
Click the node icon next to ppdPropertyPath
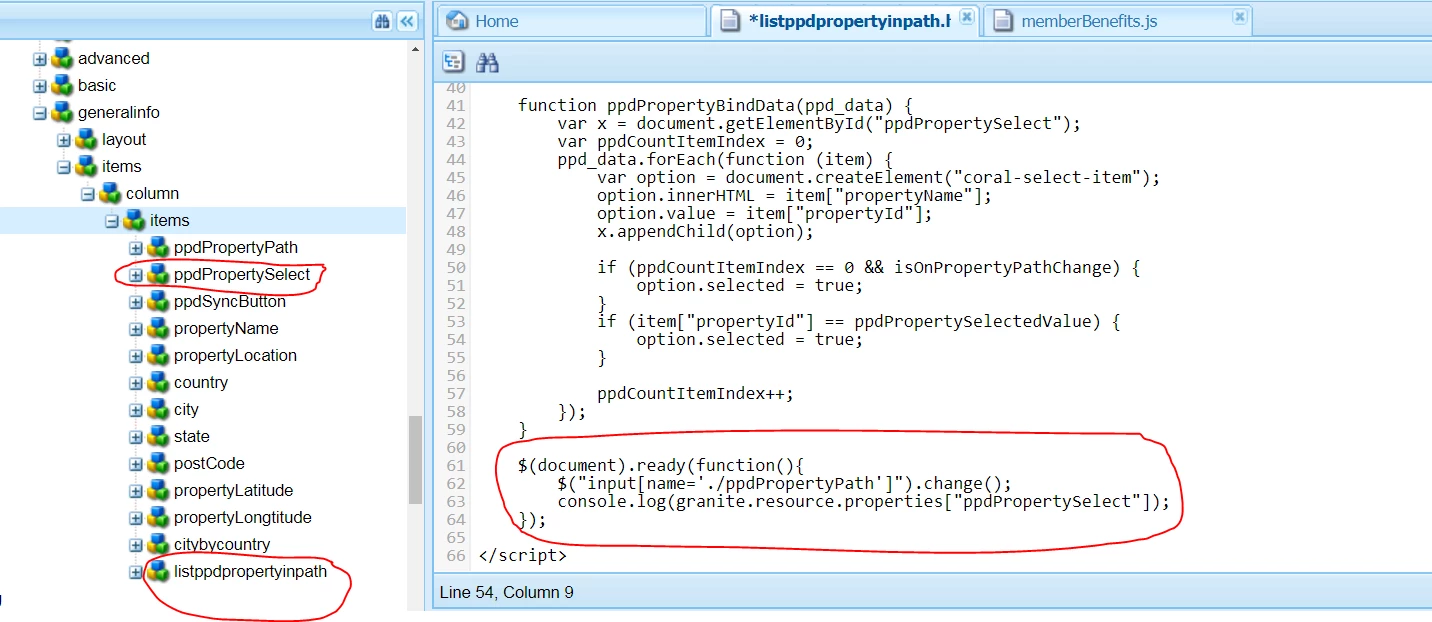(x=159, y=247)
